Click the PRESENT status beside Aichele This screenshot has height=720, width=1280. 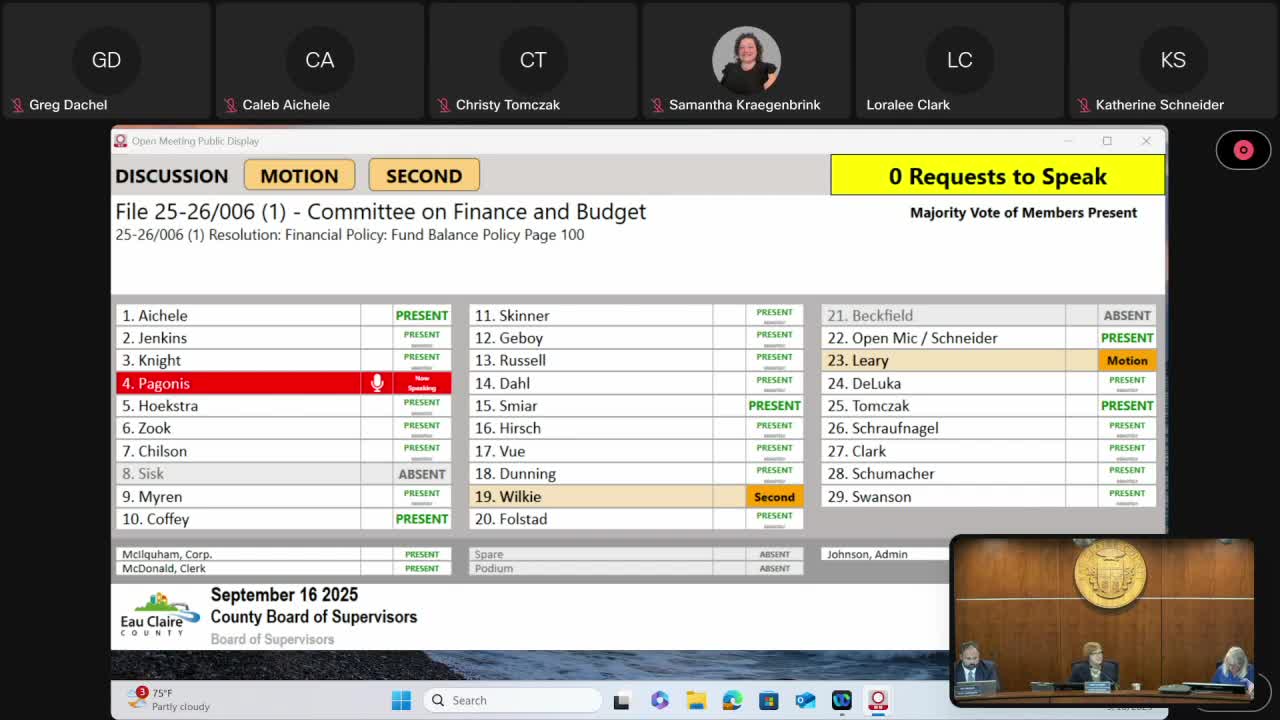click(422, 316)
